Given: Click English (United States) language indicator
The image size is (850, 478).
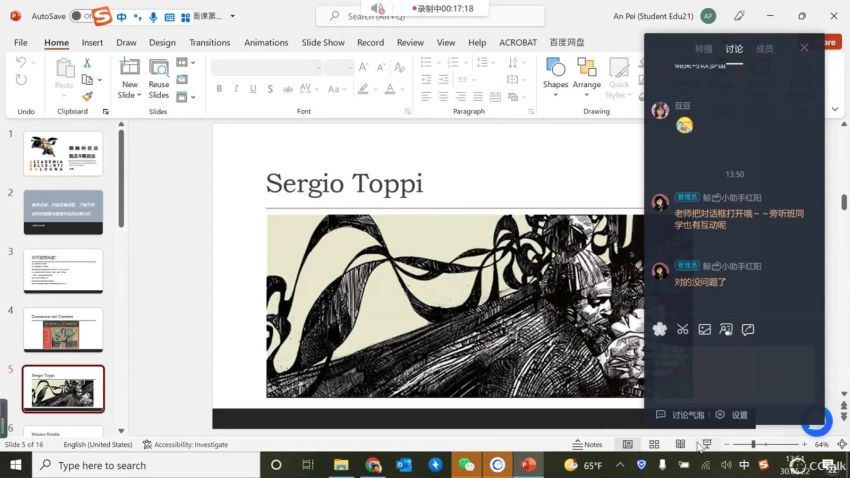Looking at the screenshot, I should click(x=98, y=444).
